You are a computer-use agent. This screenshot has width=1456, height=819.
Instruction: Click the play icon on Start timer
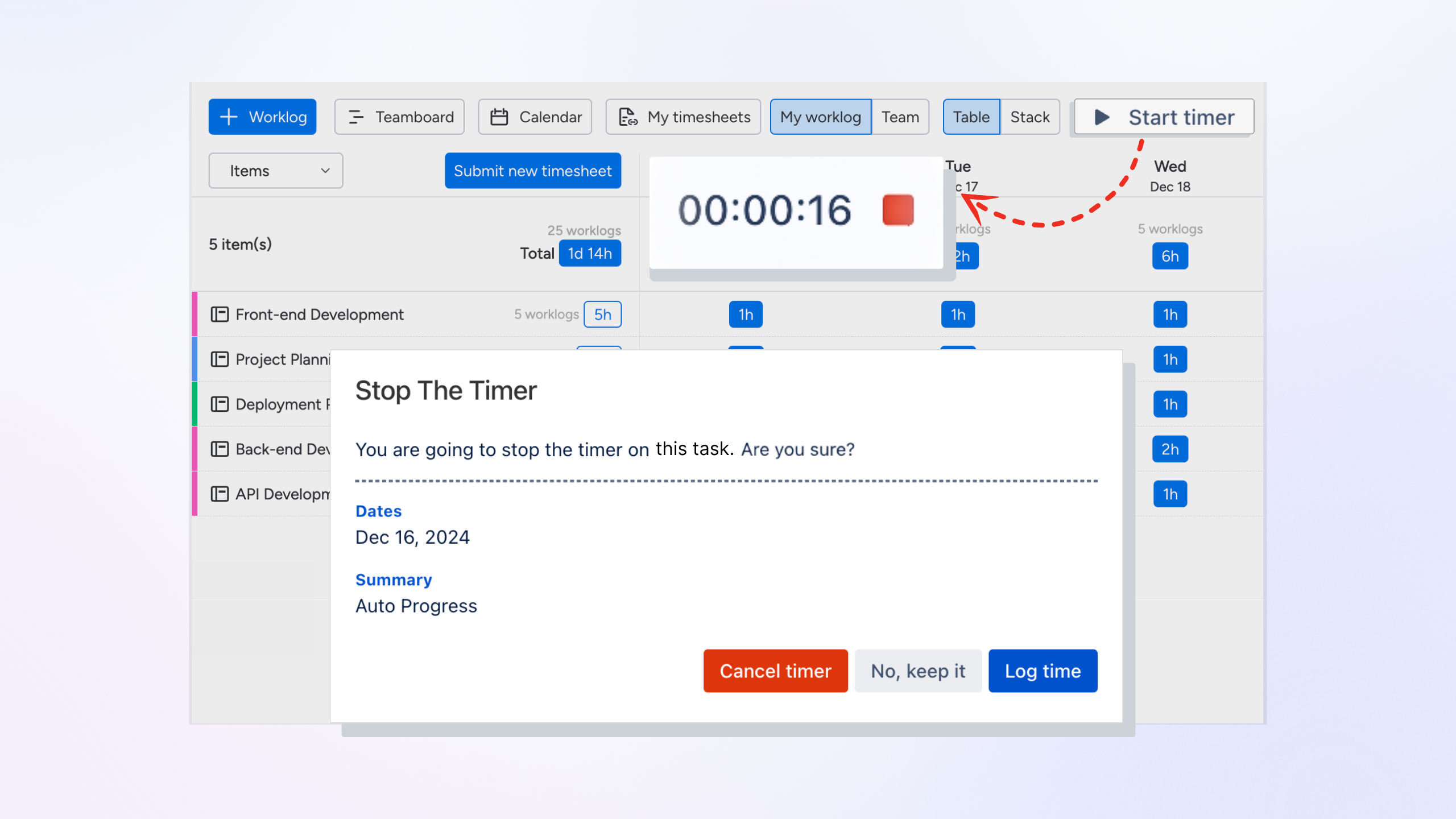(x=1102, y=117)
